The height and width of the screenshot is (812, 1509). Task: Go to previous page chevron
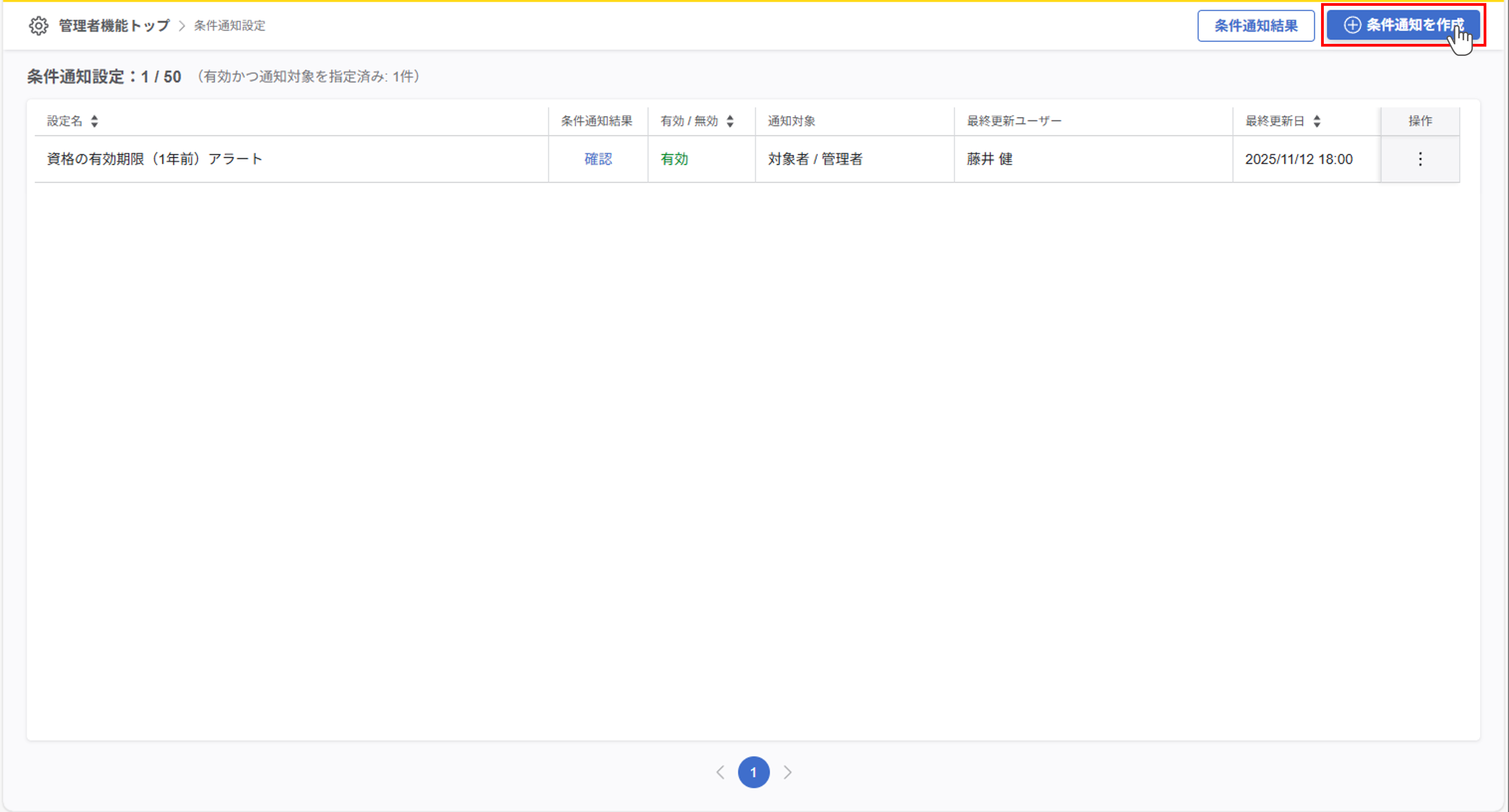tap(721, 772)
